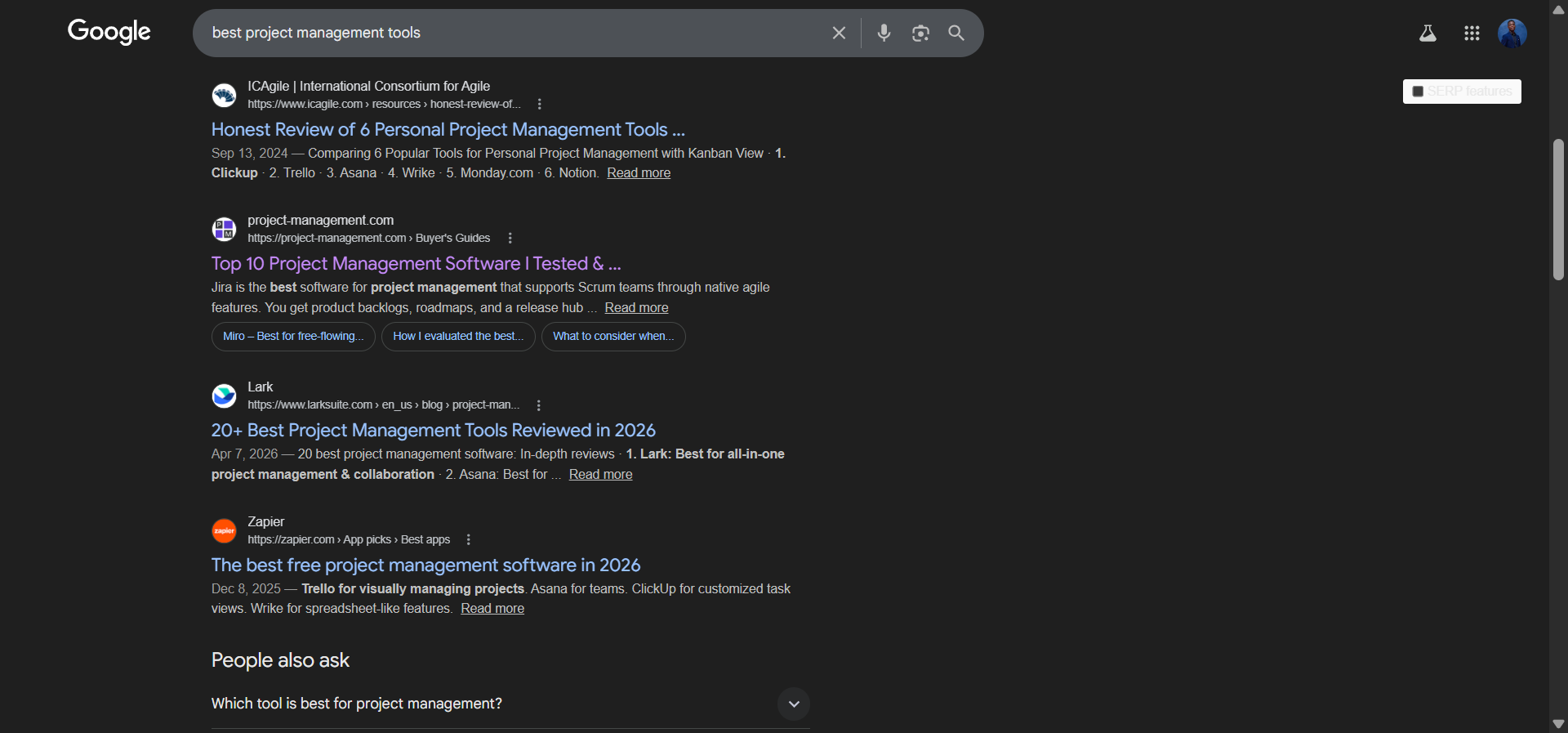Click the scrollbar down arrow

coord(1558,724)
